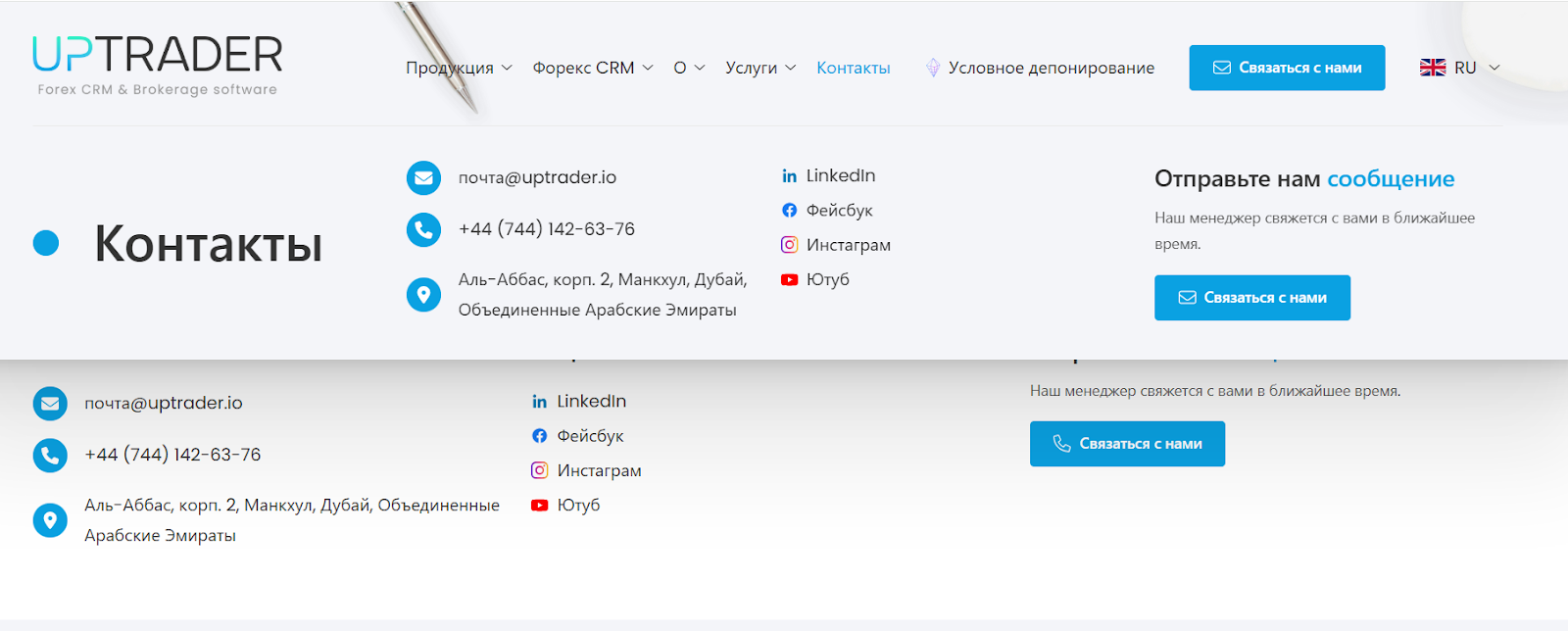Call +44 (744) 142-63-76 in lower section

[172, 455]
